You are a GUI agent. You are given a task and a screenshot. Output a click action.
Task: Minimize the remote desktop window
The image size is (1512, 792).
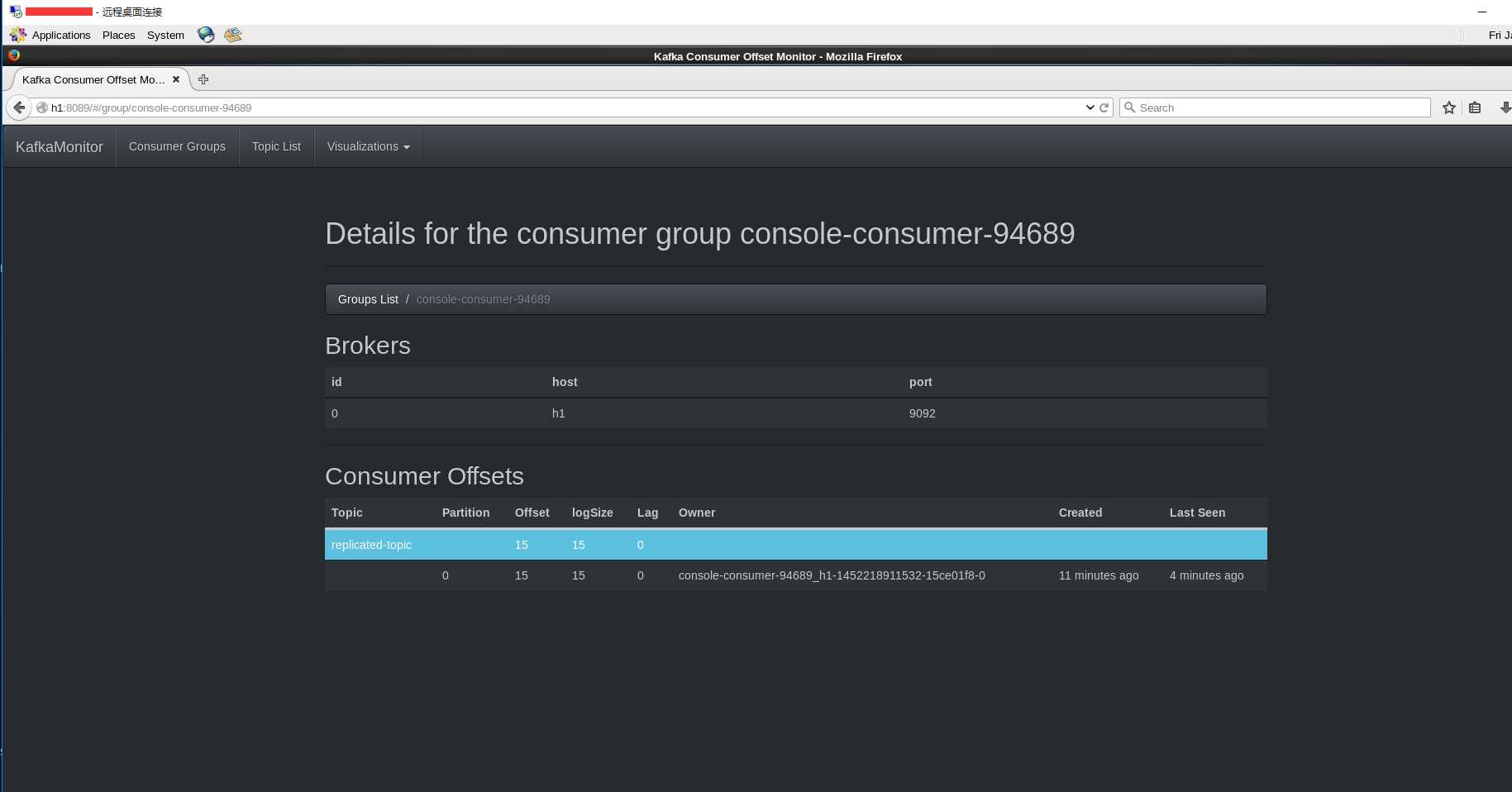click(x=1482, y=12)
